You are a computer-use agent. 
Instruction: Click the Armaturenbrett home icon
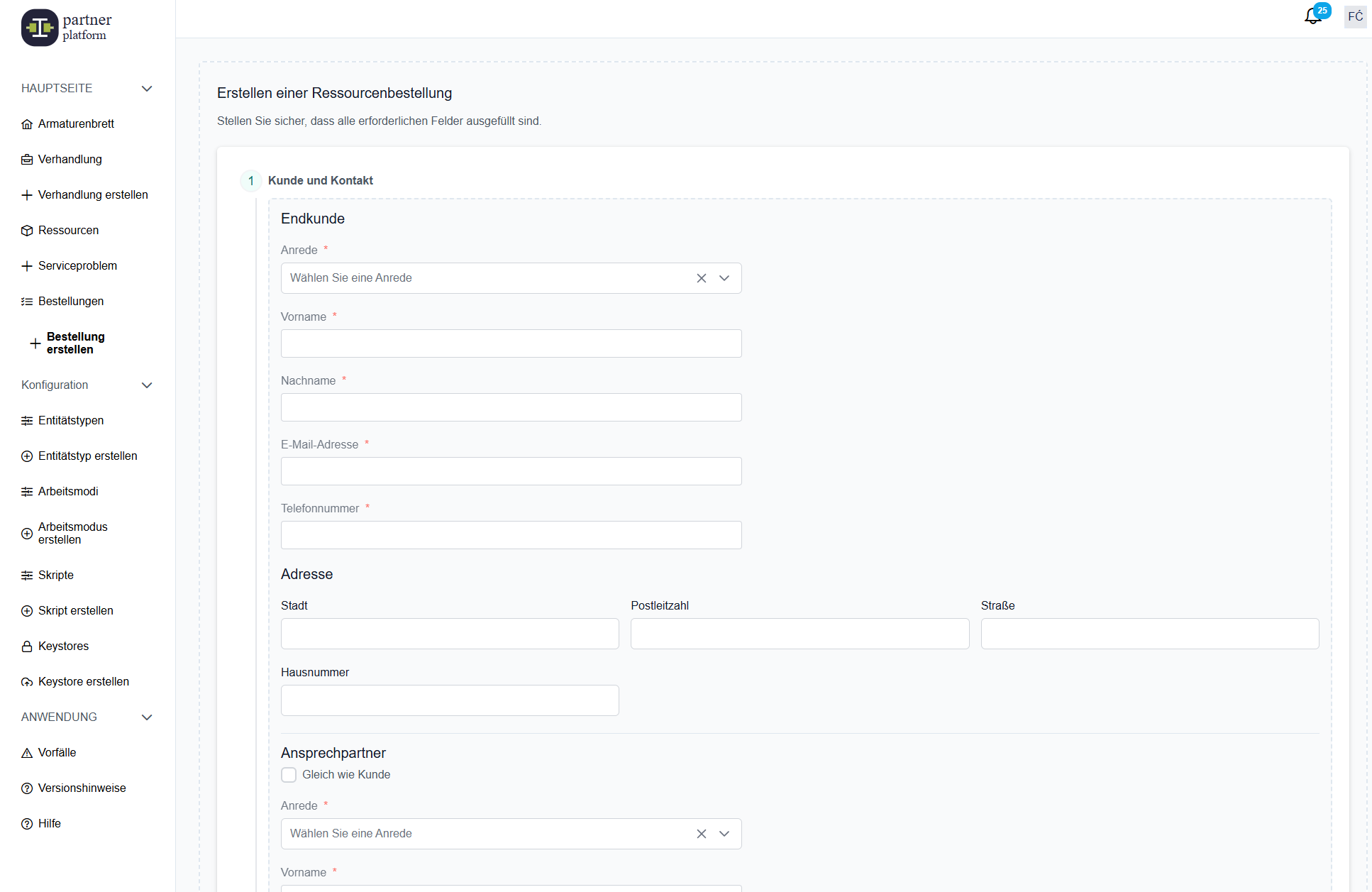(27, 124)
